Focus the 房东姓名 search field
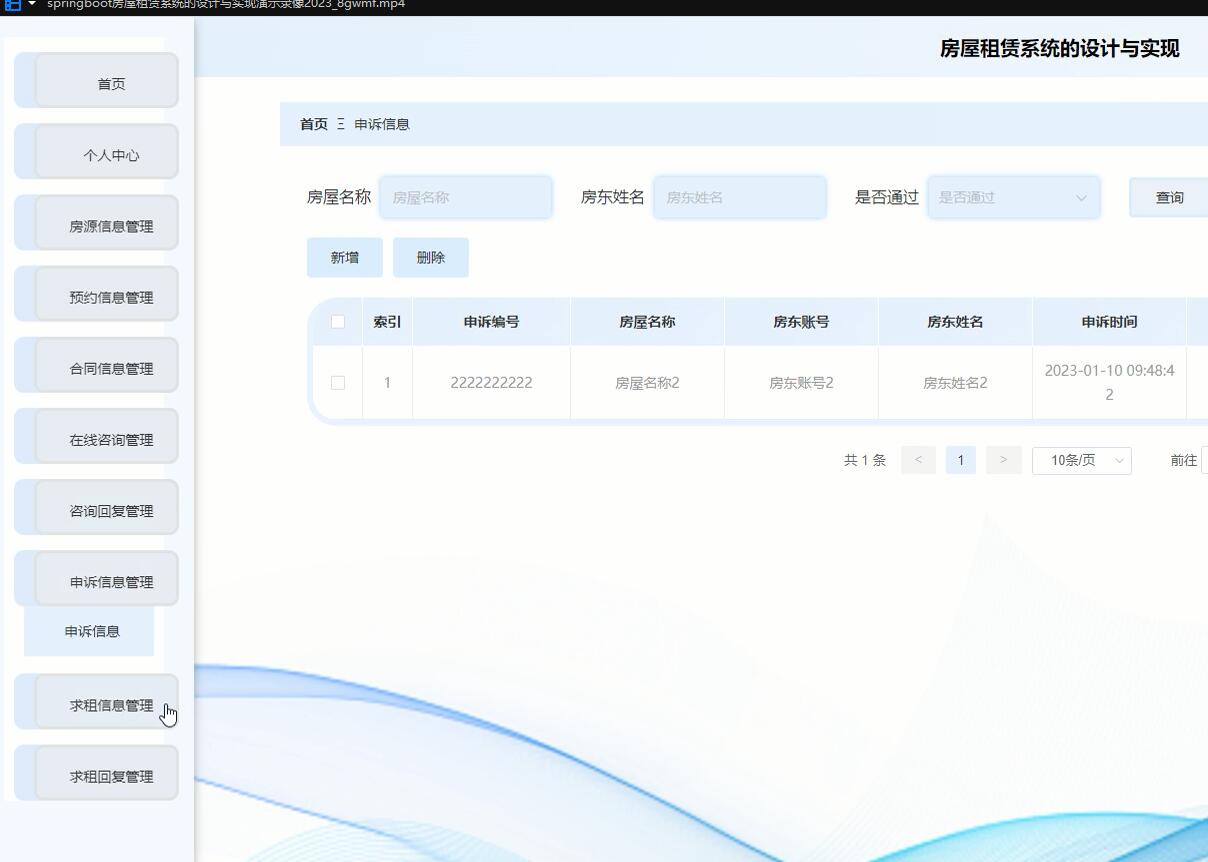 point(740,197)
